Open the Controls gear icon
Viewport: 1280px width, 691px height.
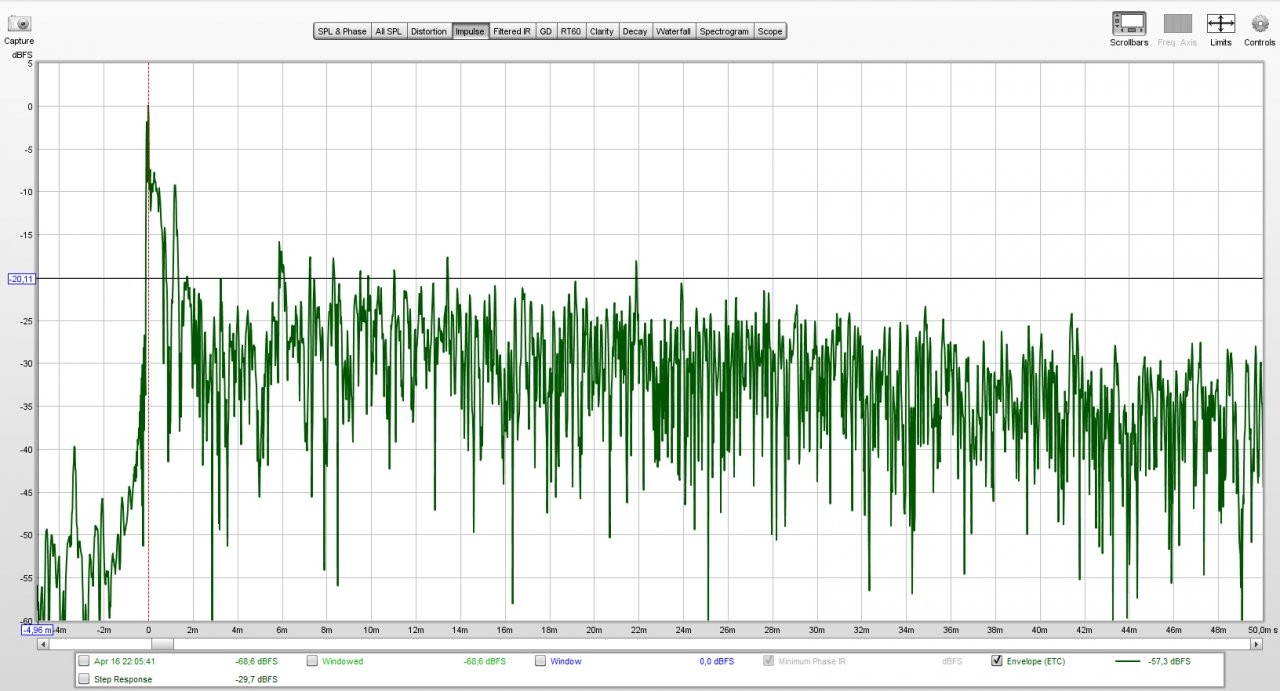coord(1259,23)
